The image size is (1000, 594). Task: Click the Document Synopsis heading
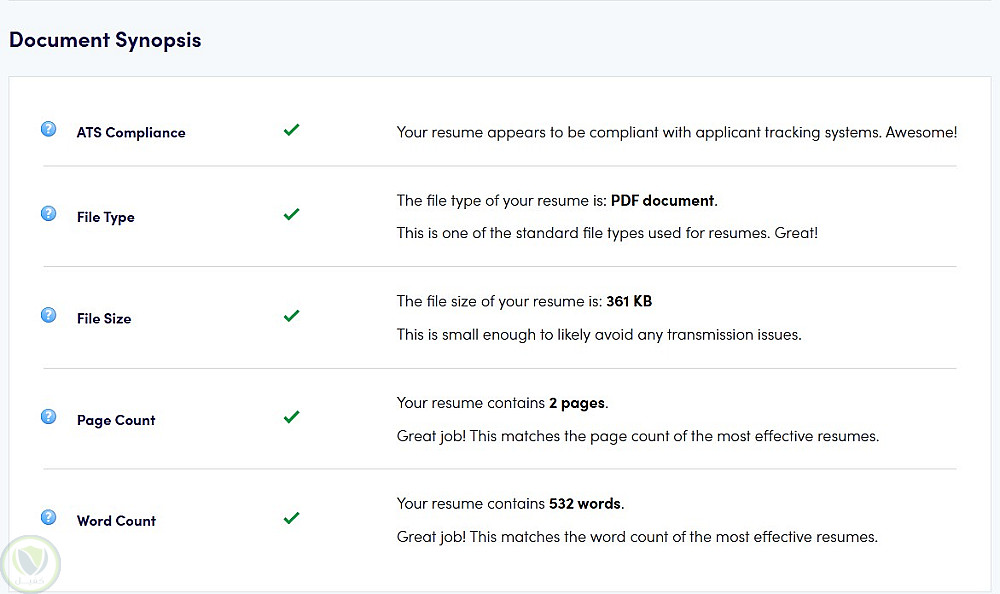(105, 41)
